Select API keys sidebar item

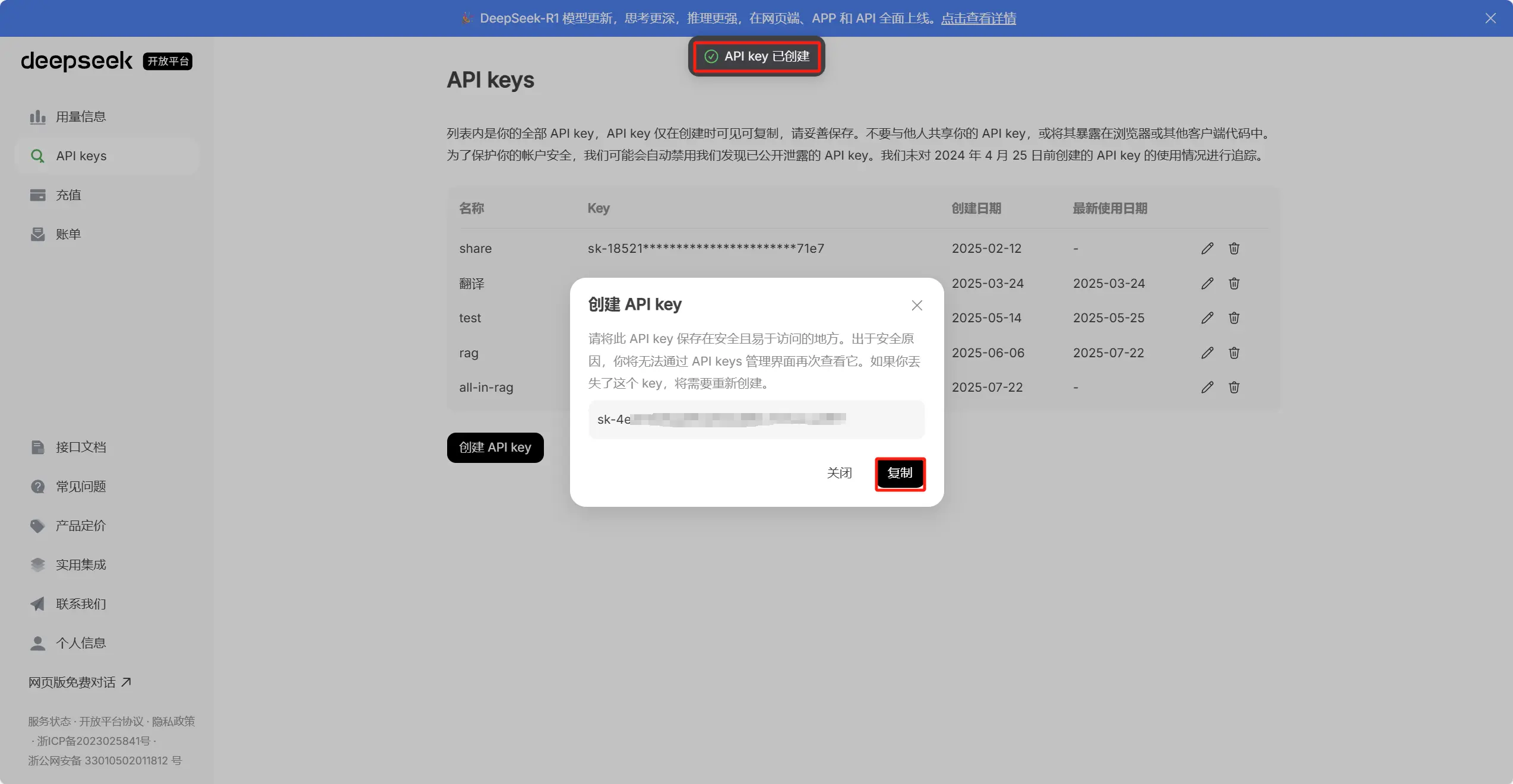[x=81, y=156]
